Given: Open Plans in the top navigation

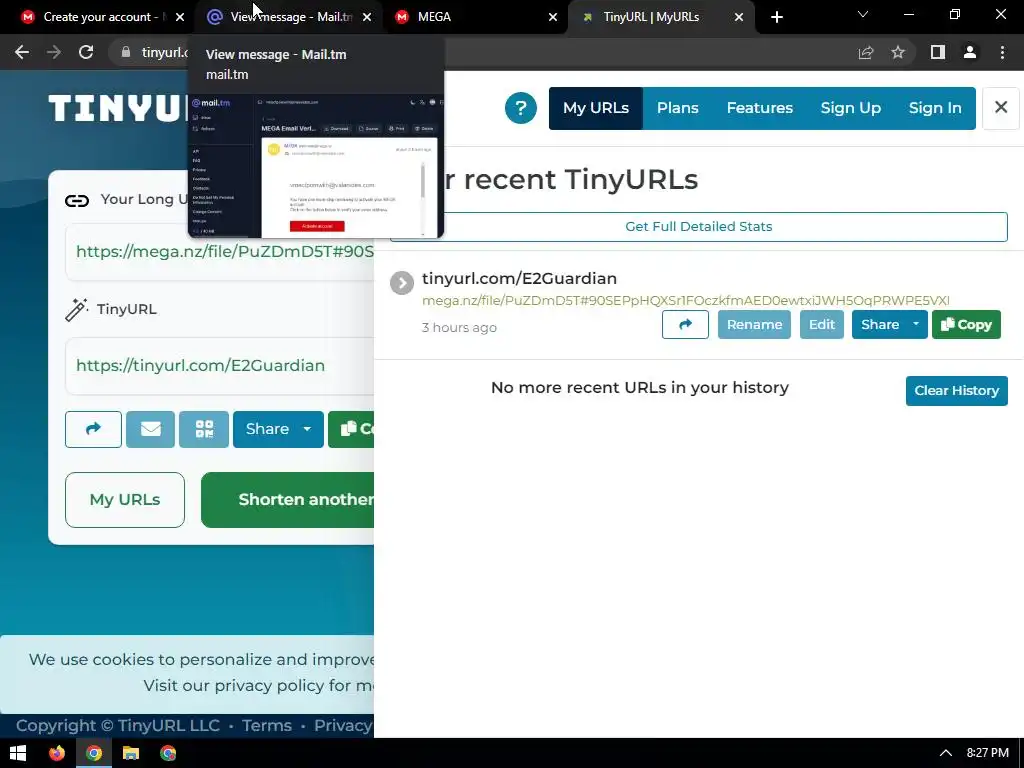Looking at the screenshot, I should (x=677, y=108).
